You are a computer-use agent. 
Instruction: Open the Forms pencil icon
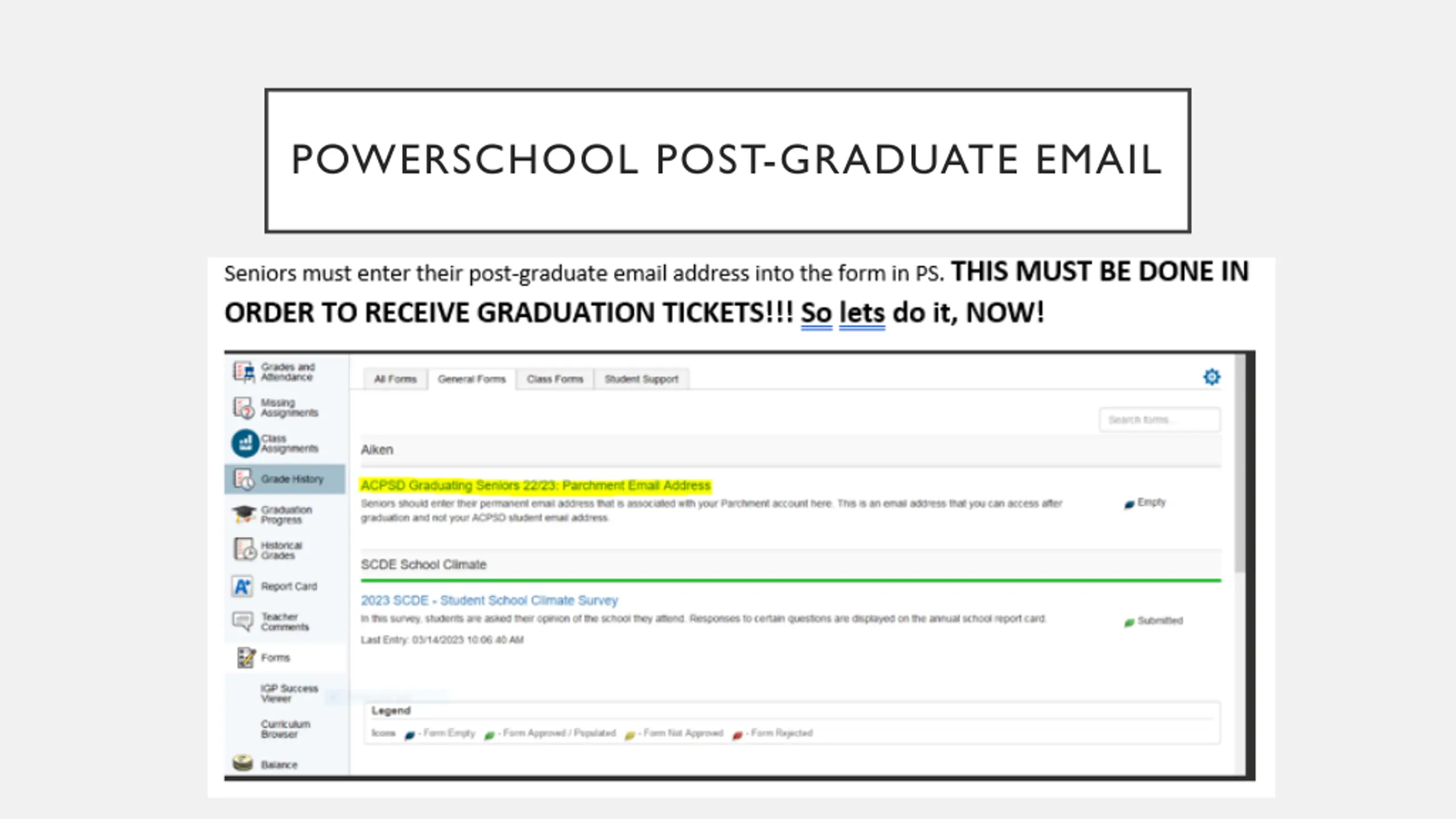[246, 657]
